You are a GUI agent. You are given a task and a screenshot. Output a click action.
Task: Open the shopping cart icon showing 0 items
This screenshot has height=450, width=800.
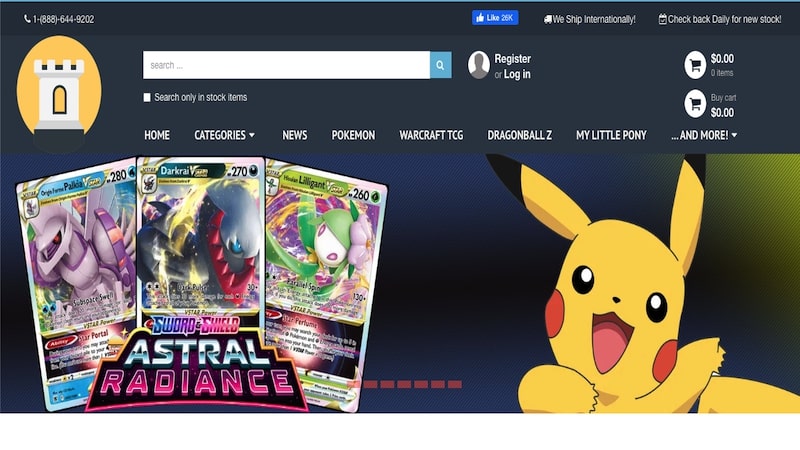pyautogui.click(x=695, y=65)
